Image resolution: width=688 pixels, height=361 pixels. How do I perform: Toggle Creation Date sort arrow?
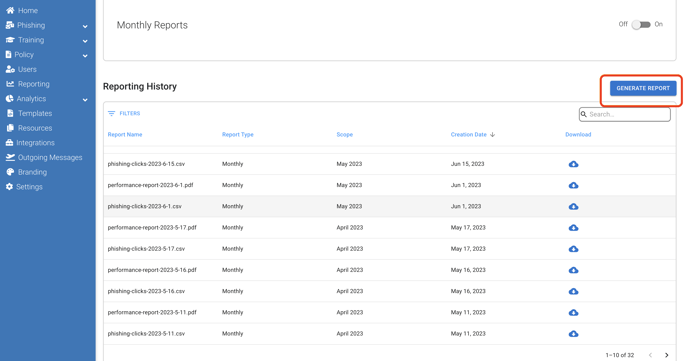click(x=492, y=135)
